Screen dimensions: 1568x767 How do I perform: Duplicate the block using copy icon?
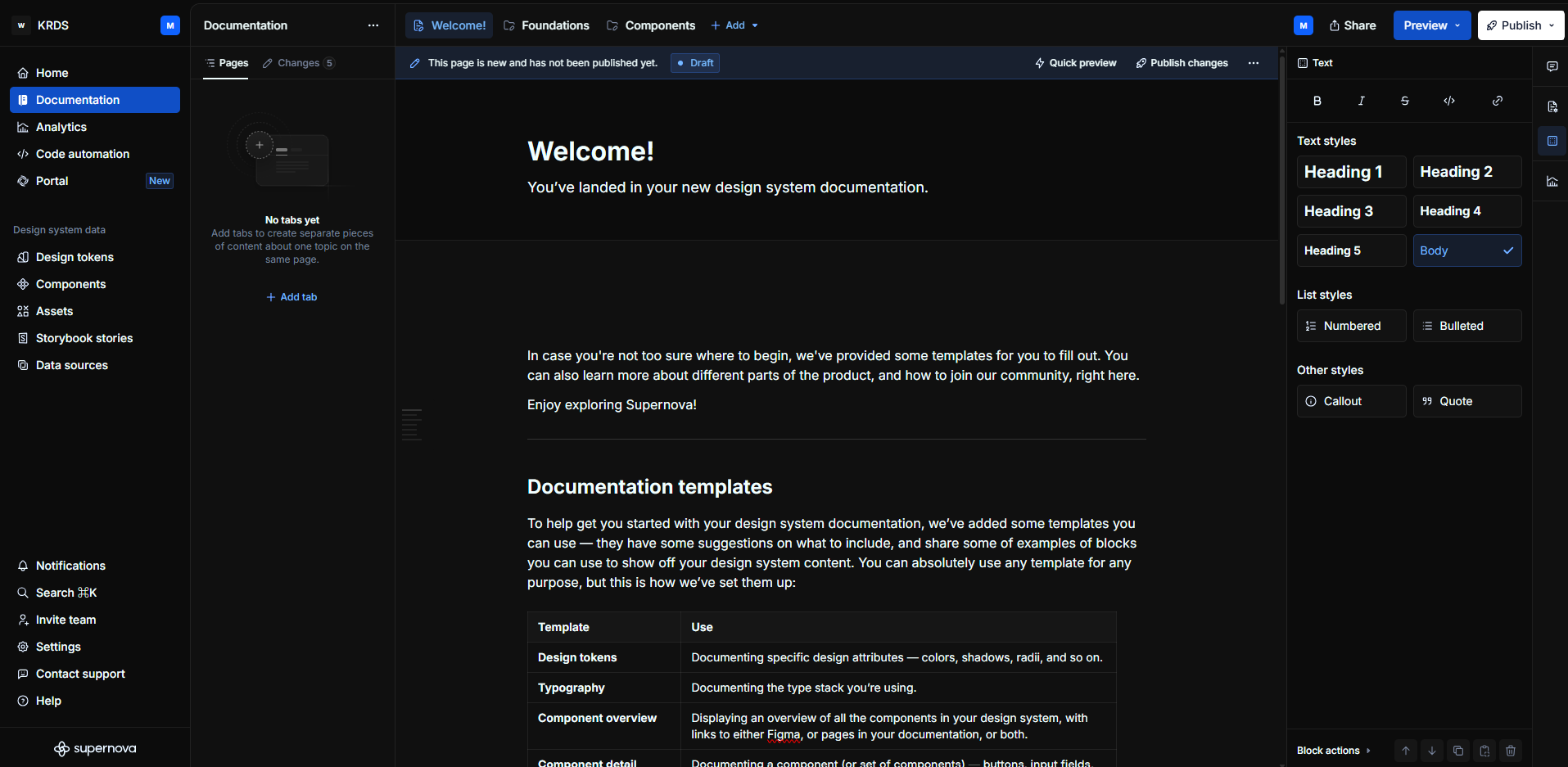point(1458,751)
